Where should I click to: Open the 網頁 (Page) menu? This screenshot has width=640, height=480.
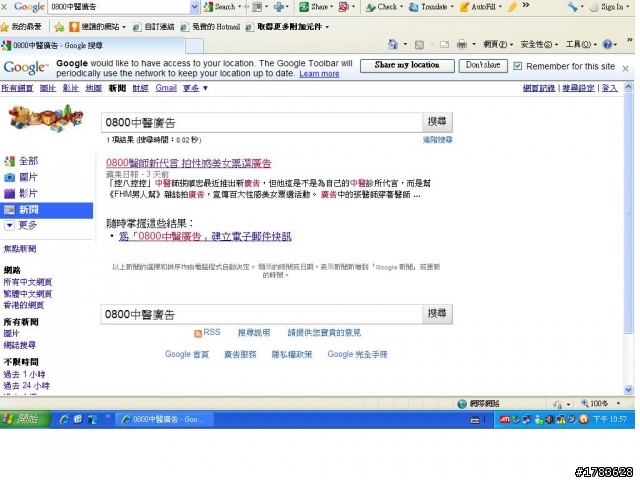click(x=498, y=44)
